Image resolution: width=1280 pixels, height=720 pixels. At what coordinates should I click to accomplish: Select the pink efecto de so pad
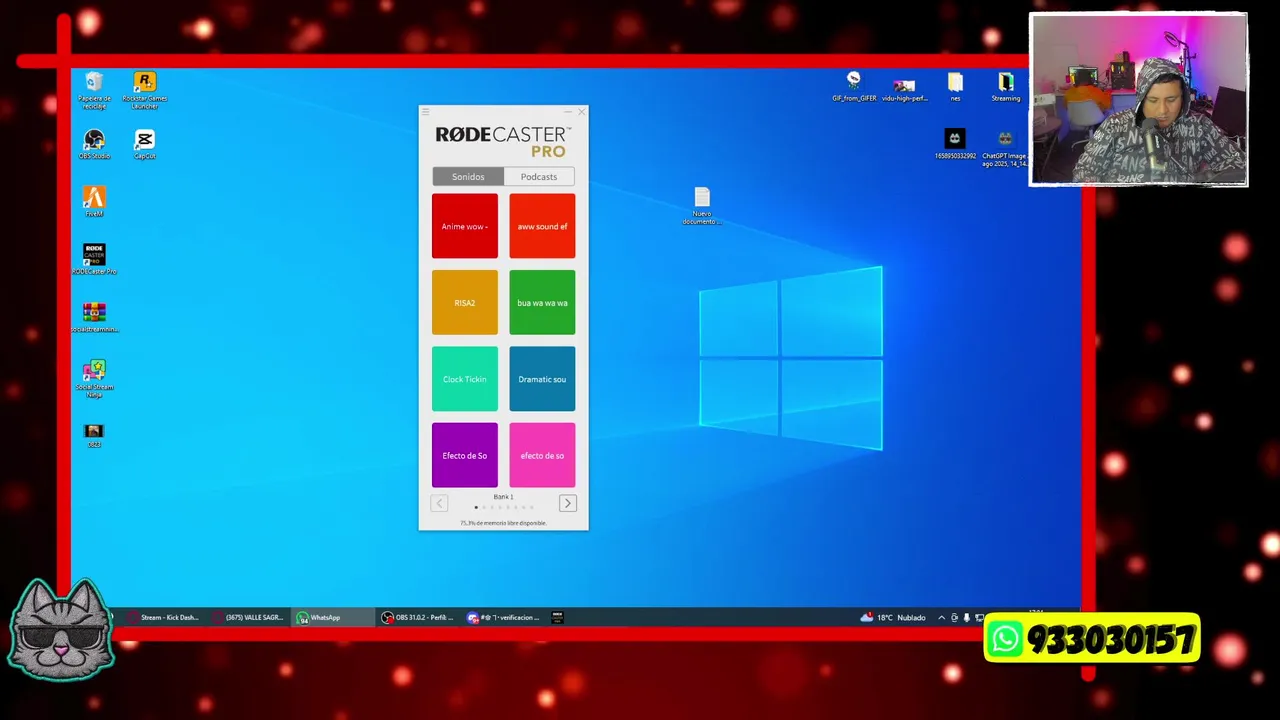[542, 455]
